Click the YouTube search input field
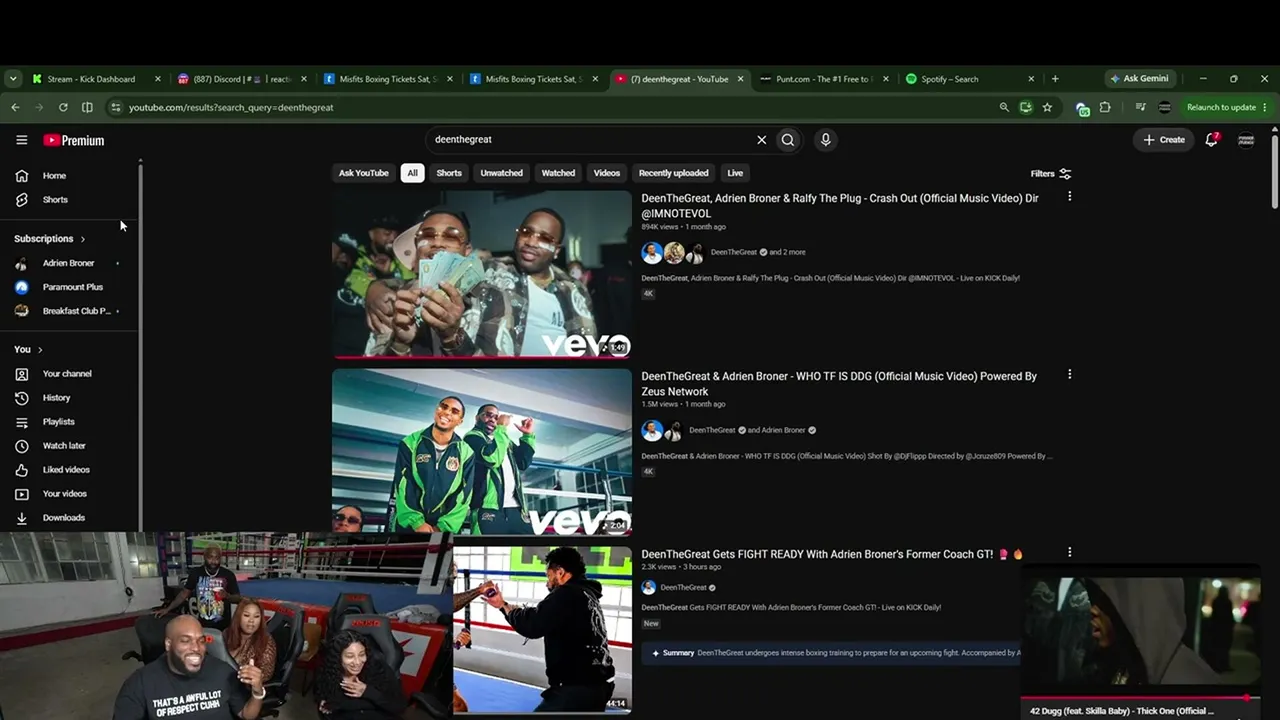The image size is (1280, 720). point(590,140)
